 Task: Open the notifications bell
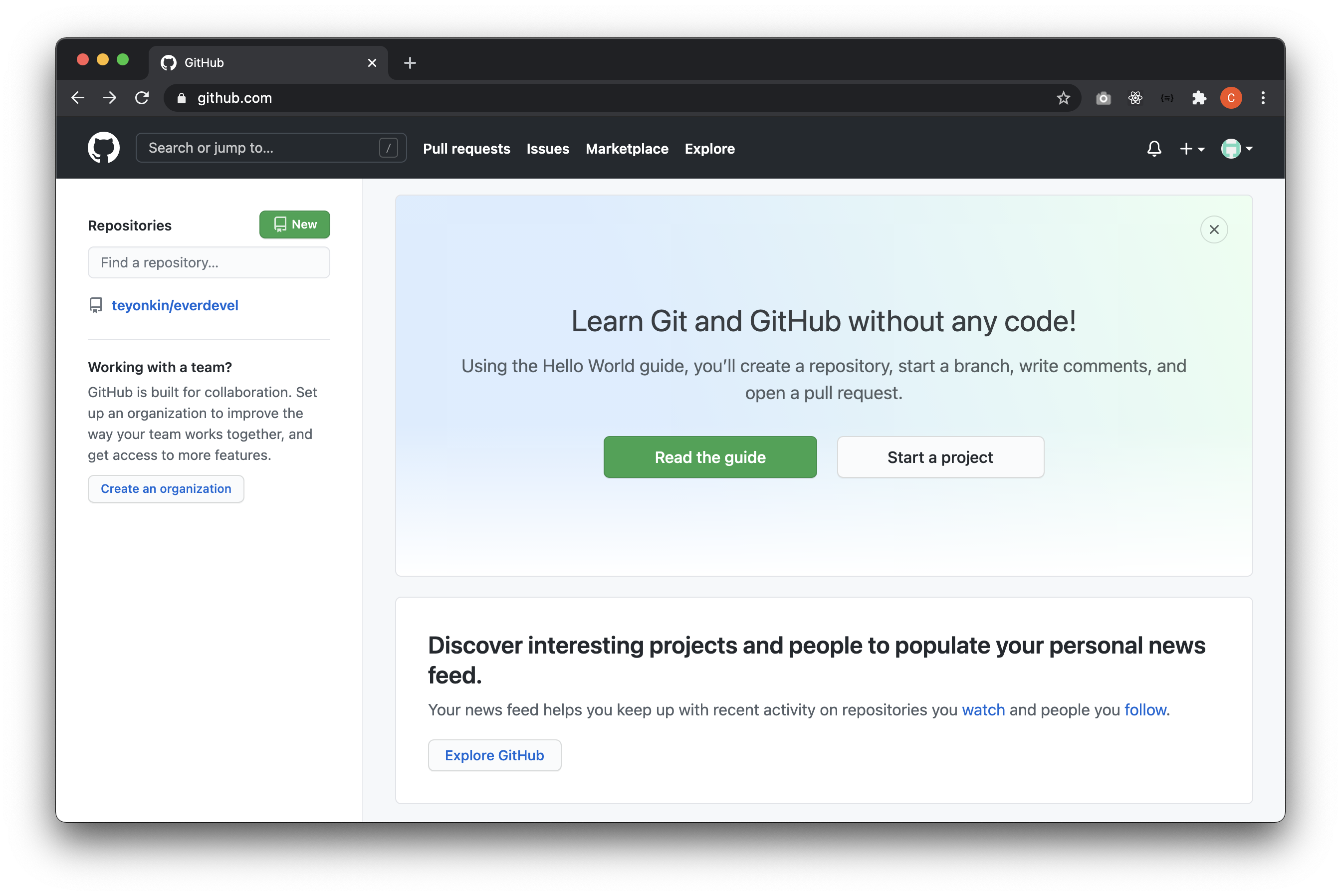click(x=1153, y=149)
